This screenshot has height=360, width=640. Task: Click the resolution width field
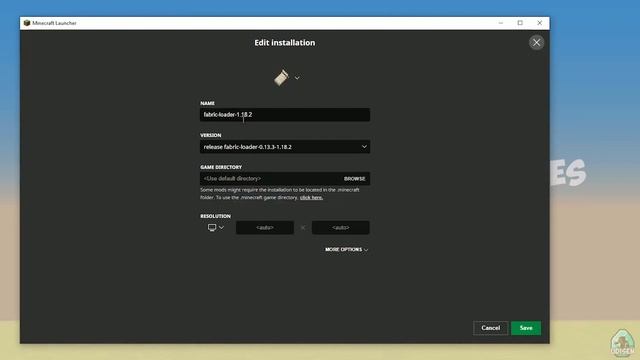(x=265, y=228)
